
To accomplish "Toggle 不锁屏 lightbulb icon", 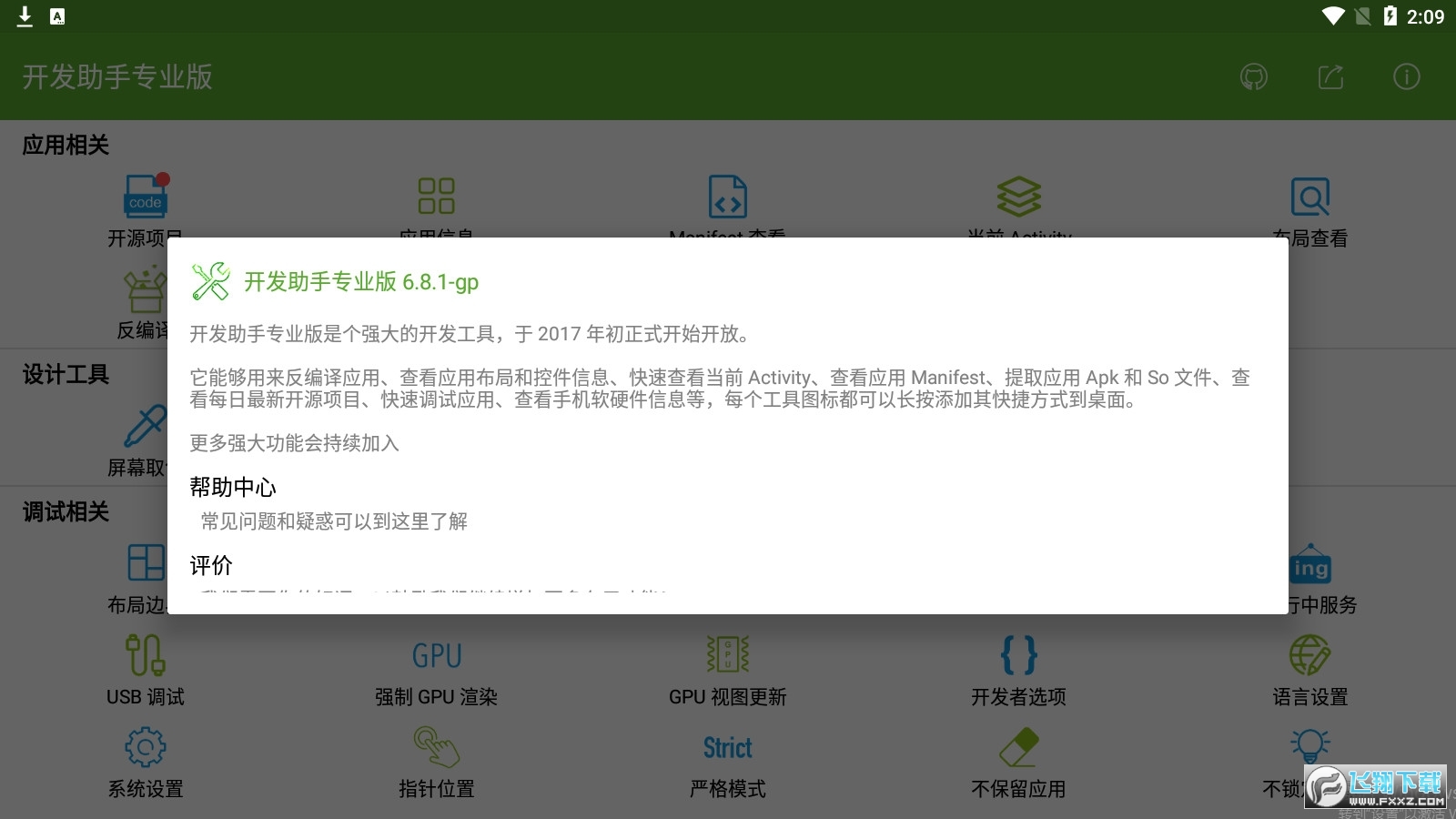I will tap(1310, 747).
